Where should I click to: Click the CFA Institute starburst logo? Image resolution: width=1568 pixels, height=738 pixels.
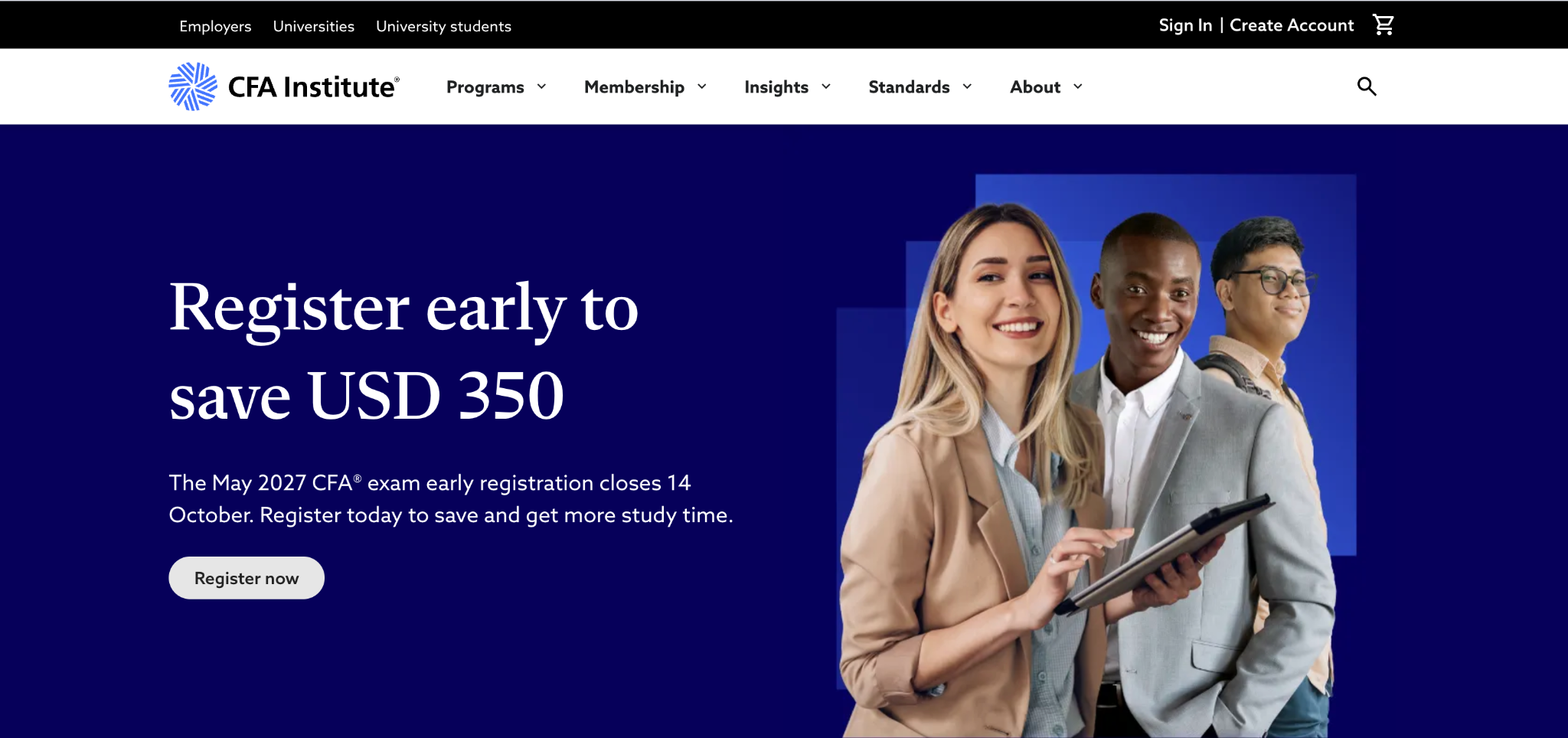pyautogui.click(x=193, y=87)
